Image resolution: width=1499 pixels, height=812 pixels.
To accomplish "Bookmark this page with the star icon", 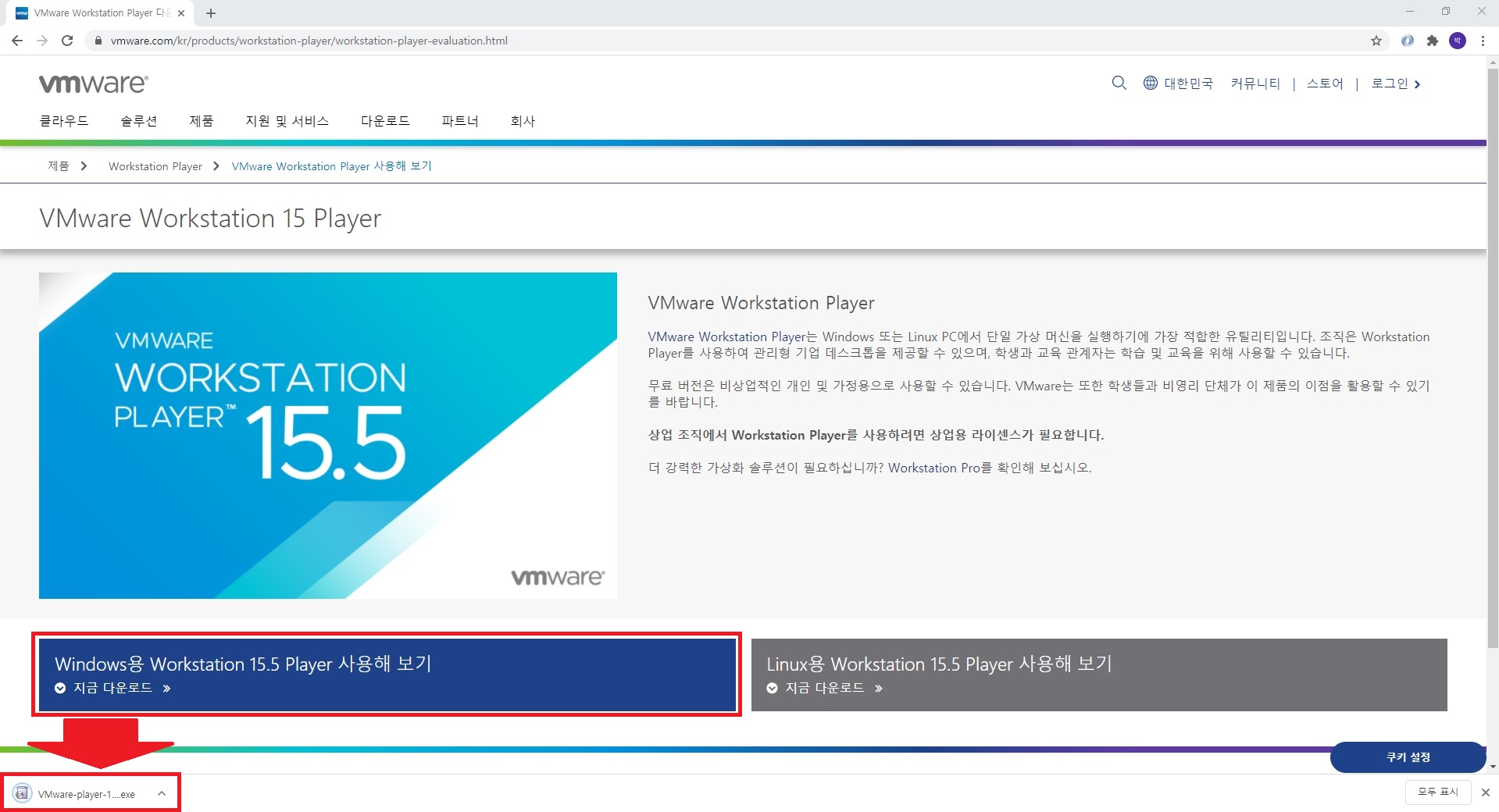I will coord(1376,41).
